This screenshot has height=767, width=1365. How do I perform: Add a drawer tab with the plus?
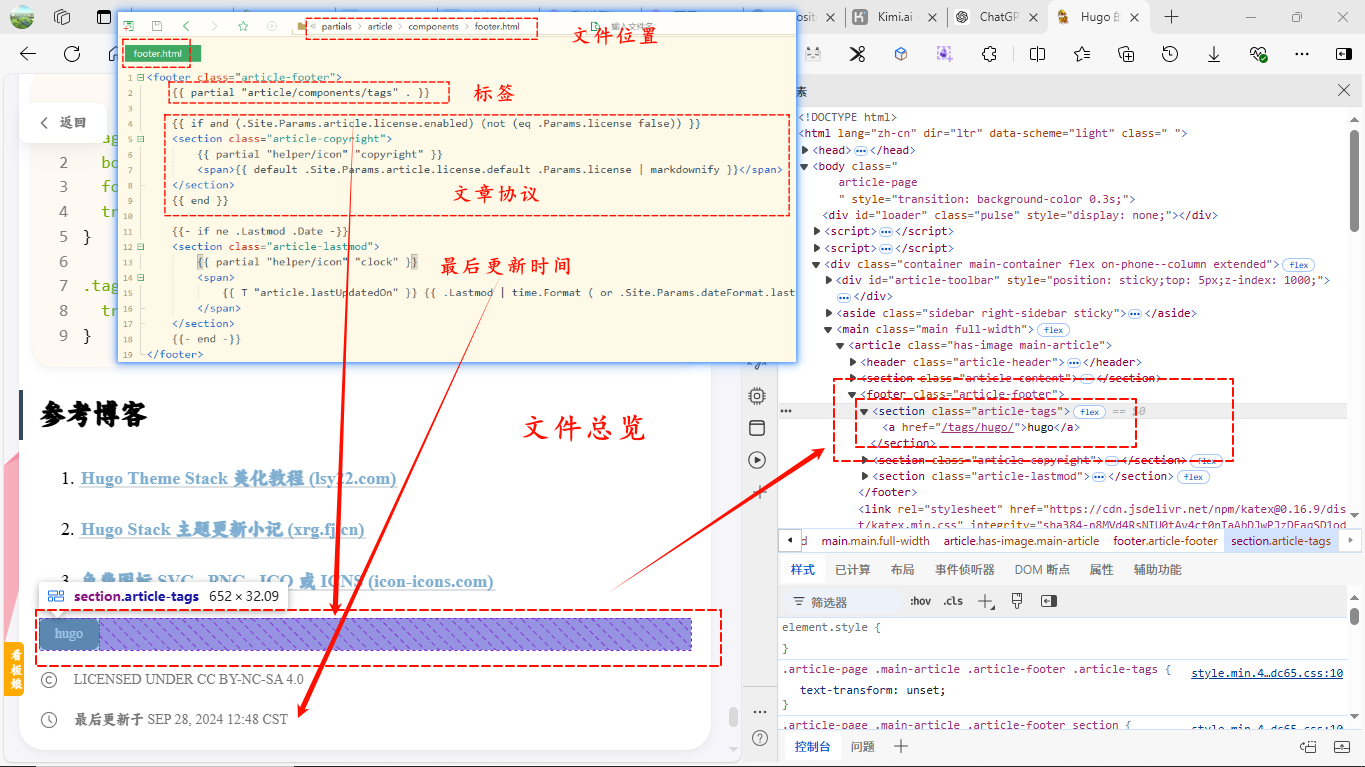901,746
